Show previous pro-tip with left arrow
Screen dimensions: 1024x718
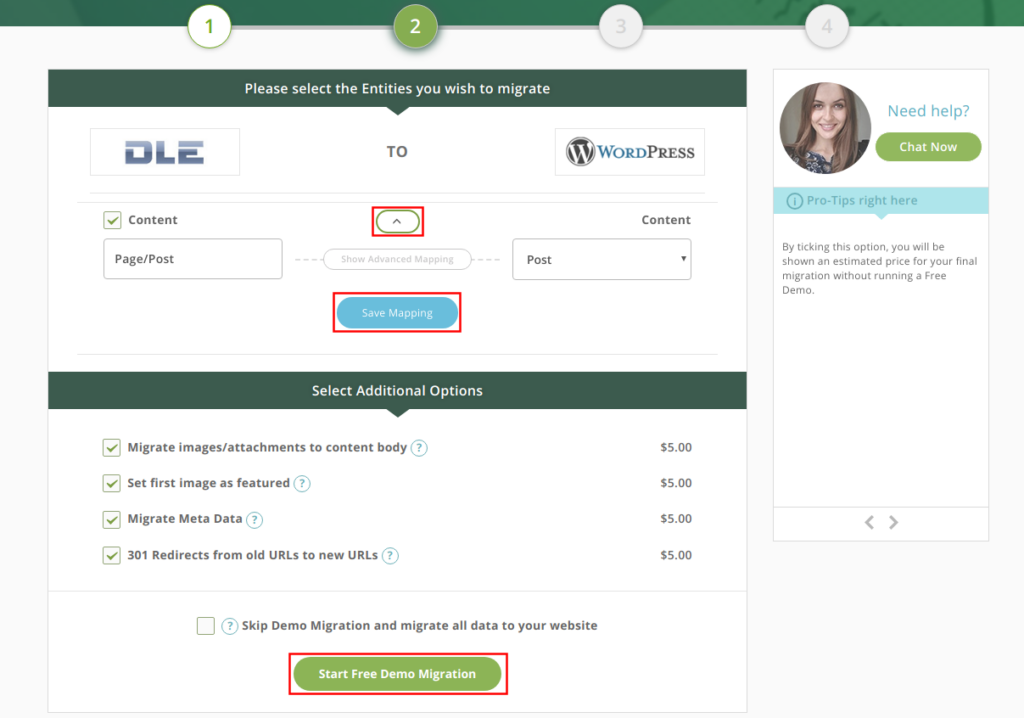(869, 522)
